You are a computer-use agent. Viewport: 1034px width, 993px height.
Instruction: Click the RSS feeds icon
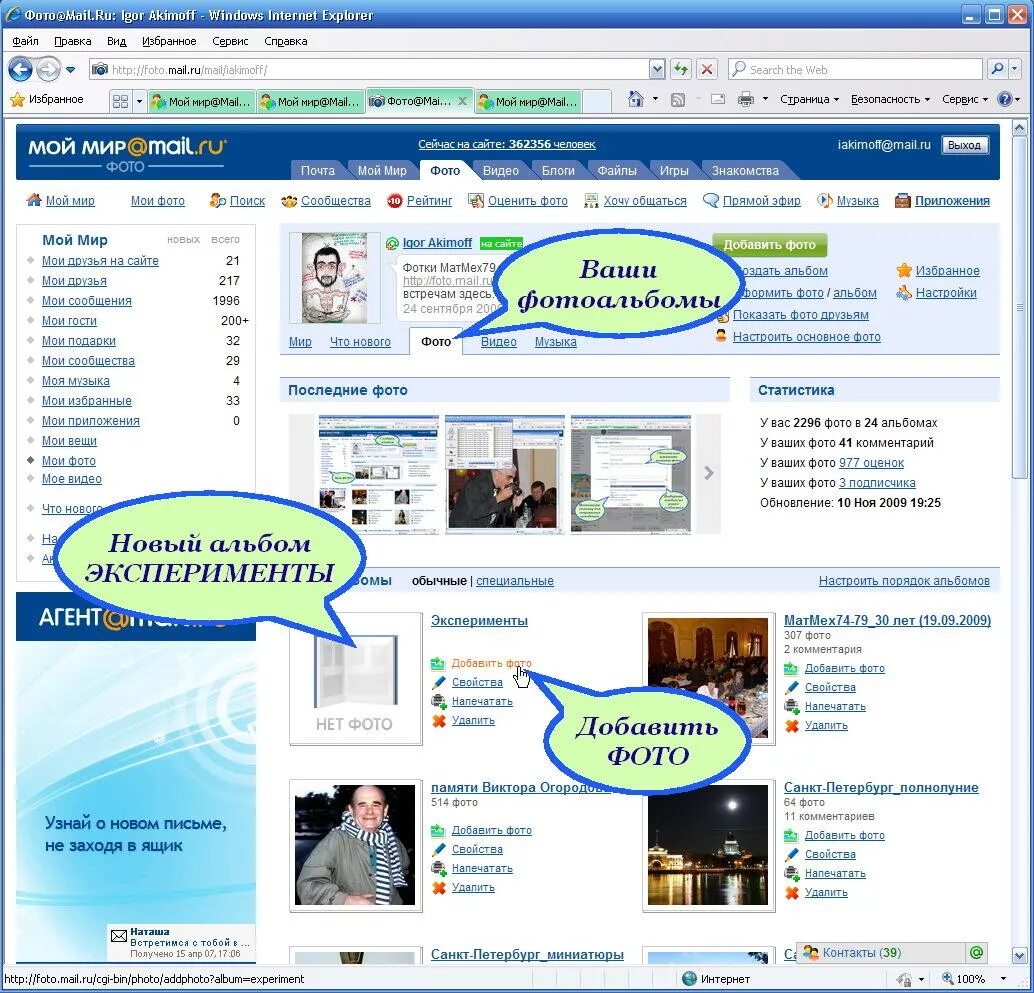click(678, 100)
